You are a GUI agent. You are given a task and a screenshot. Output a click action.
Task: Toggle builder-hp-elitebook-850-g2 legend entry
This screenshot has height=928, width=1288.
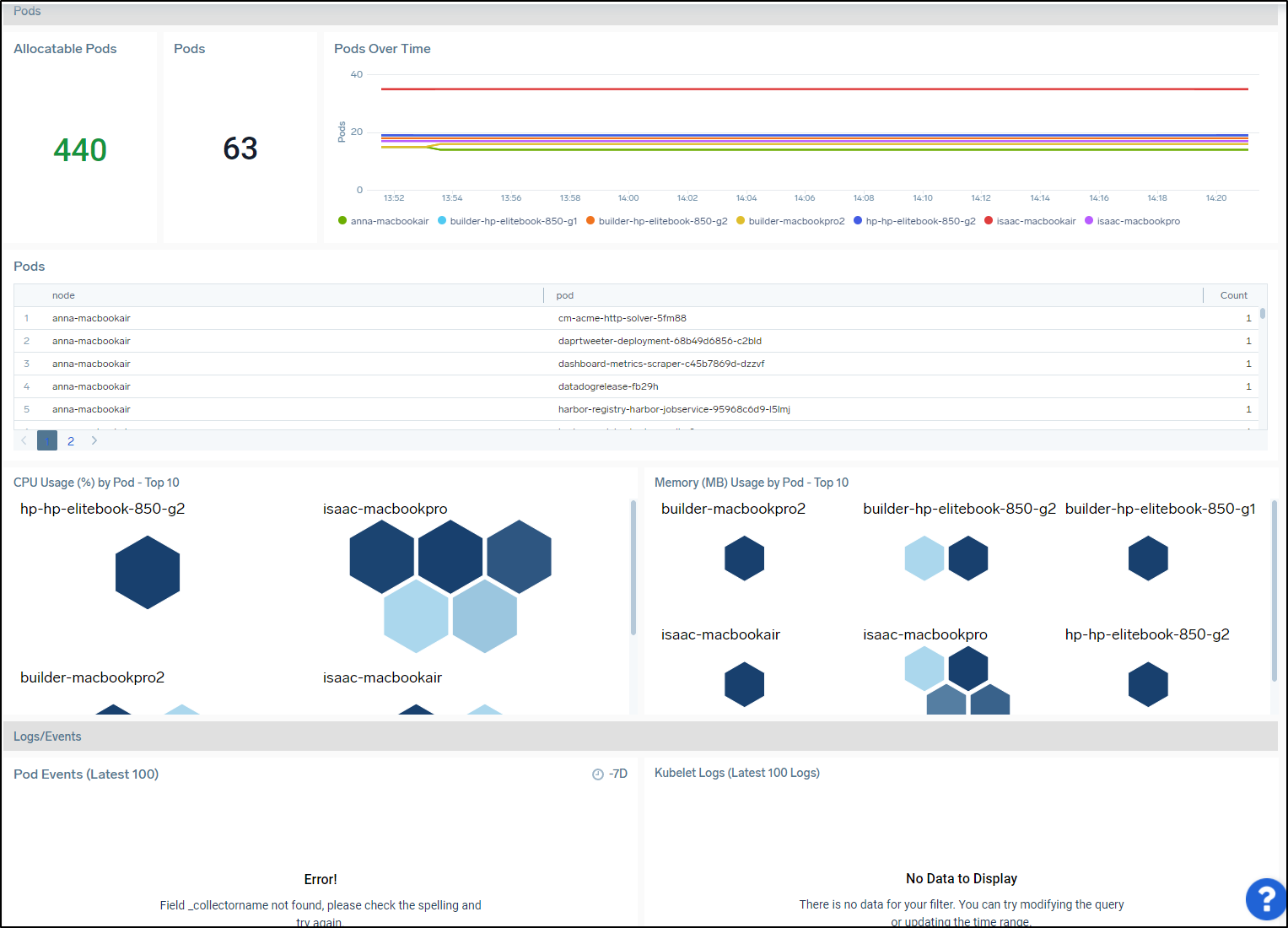(656, 221)
